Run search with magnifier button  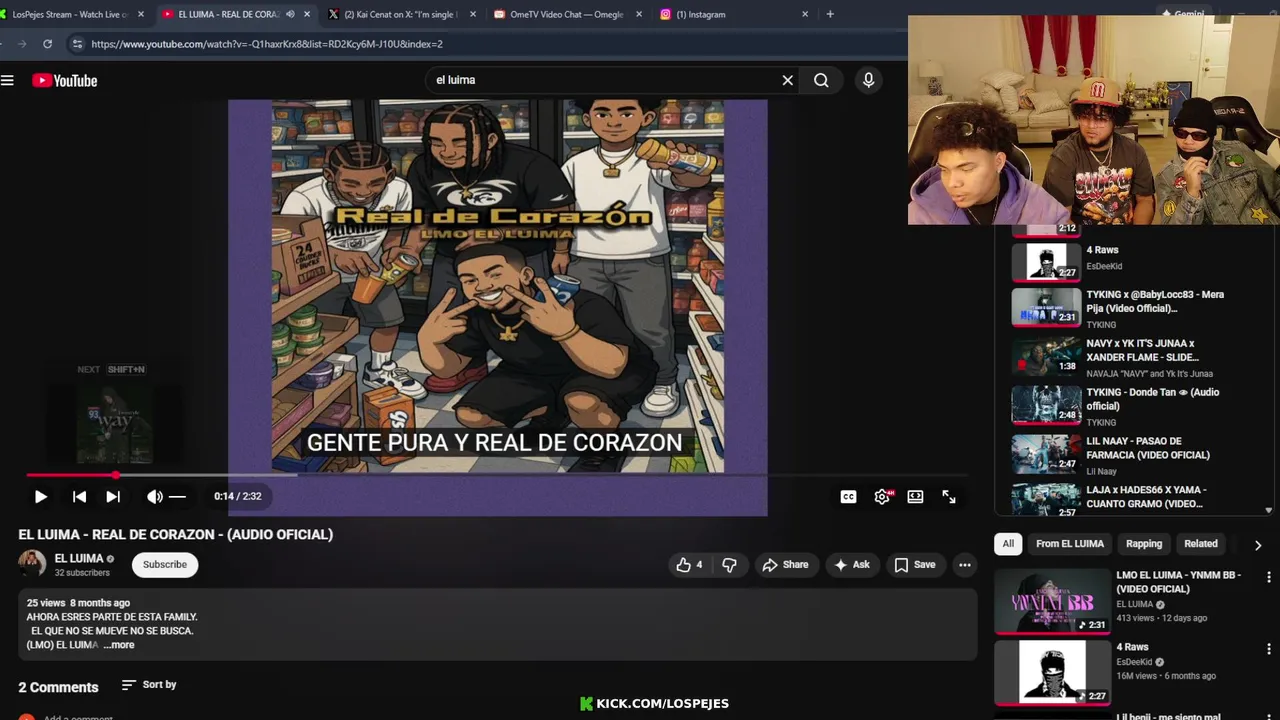point(821,80)
